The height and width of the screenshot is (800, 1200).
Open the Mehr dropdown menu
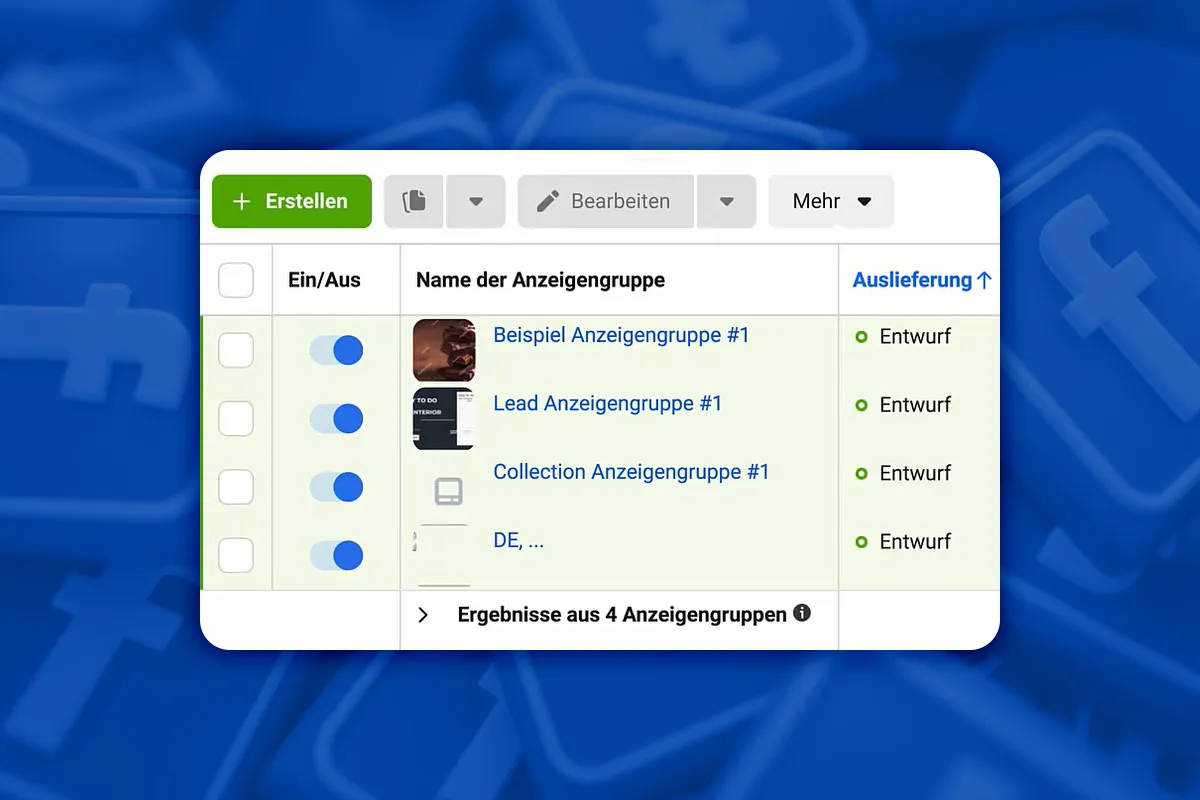tap(830, 201)
